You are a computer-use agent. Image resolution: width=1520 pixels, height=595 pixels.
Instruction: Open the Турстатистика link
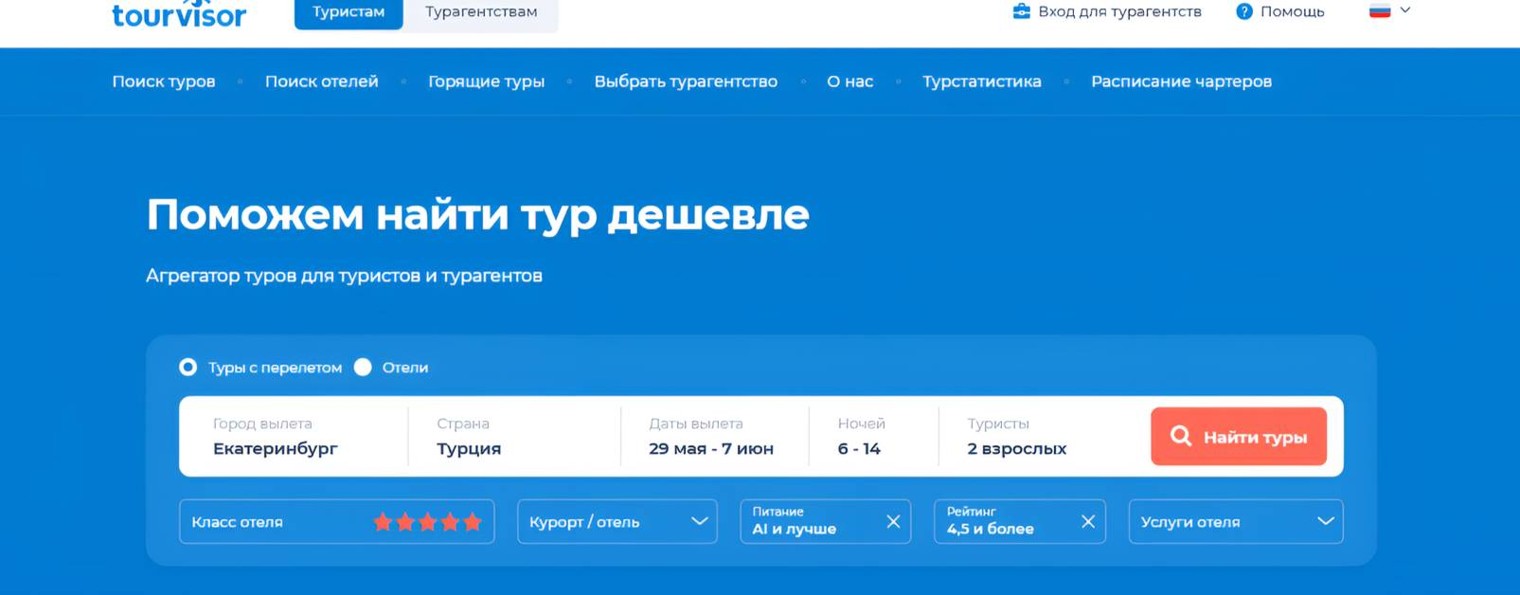981,82
